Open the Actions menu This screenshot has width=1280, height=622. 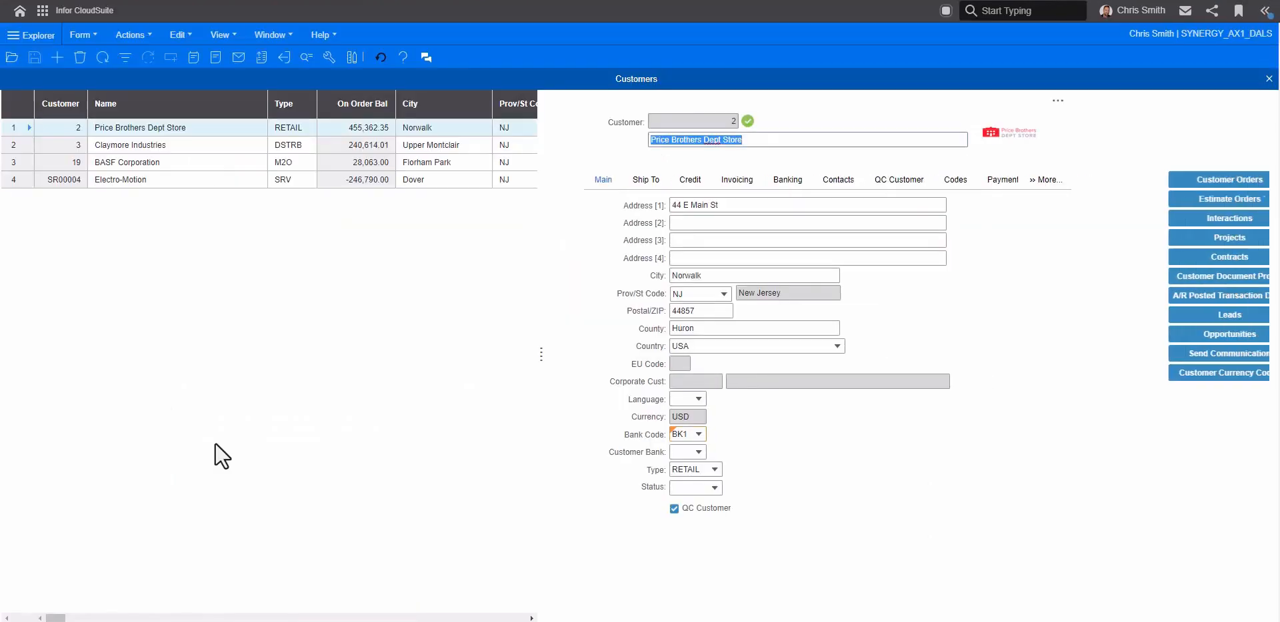133,35
